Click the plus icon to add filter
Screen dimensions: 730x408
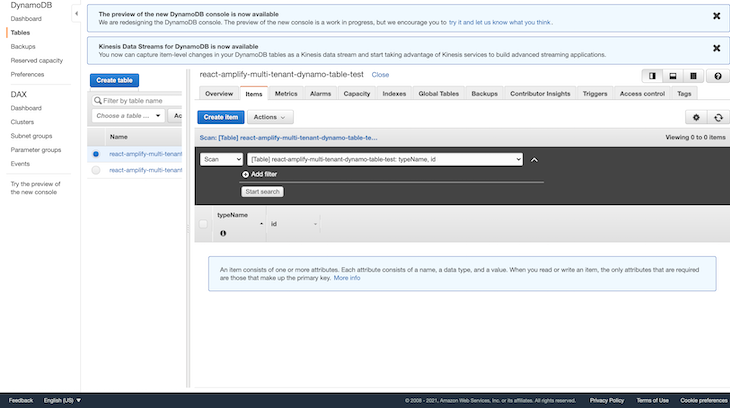tap(245, 174)
